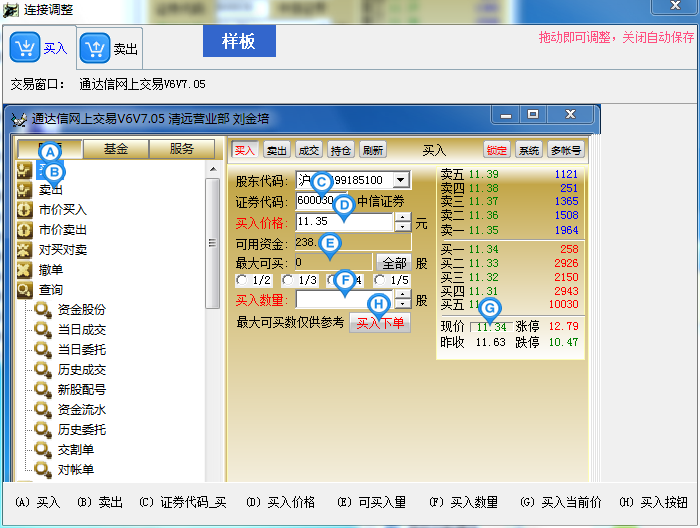
Task: Click the 成交 toolbar button
Action: pos(309,150)
